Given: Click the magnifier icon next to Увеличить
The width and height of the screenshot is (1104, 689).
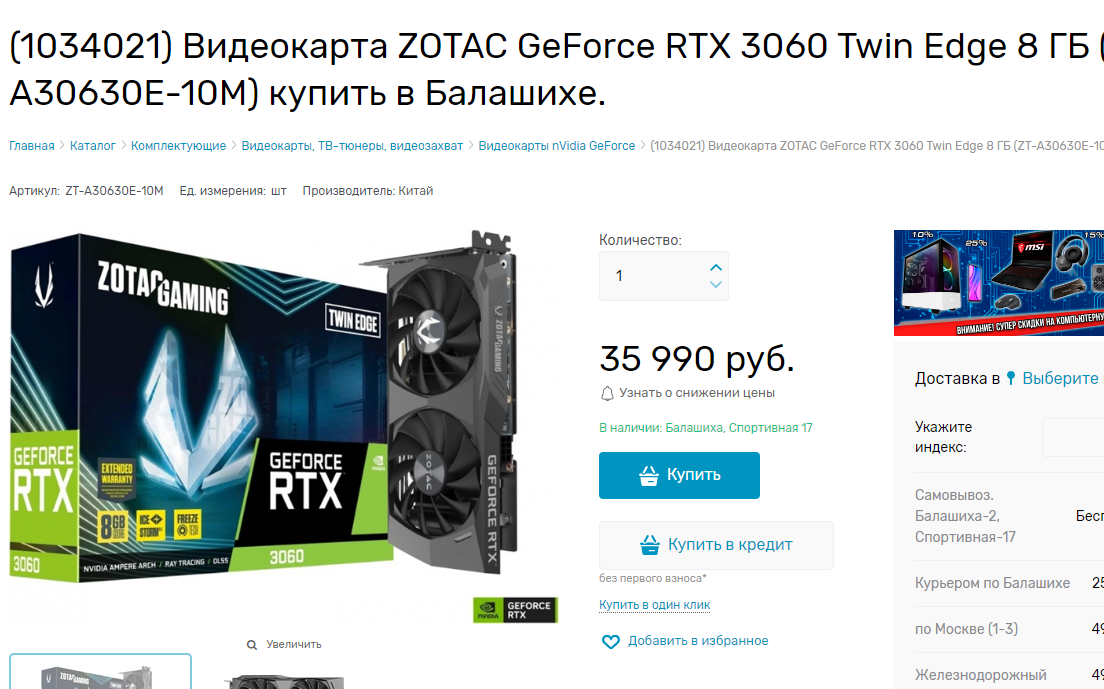Looking at the screenshot, I should (x=251, y=645).
